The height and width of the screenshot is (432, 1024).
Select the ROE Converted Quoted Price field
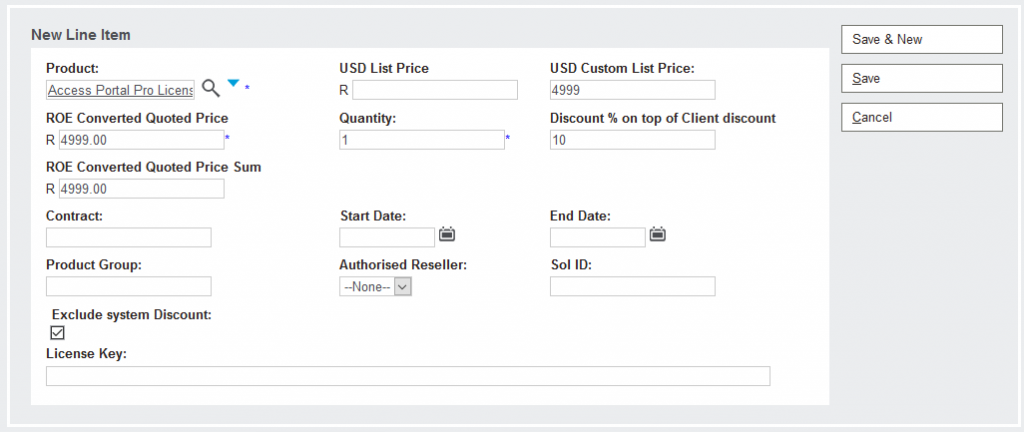[x=141, y=140]
